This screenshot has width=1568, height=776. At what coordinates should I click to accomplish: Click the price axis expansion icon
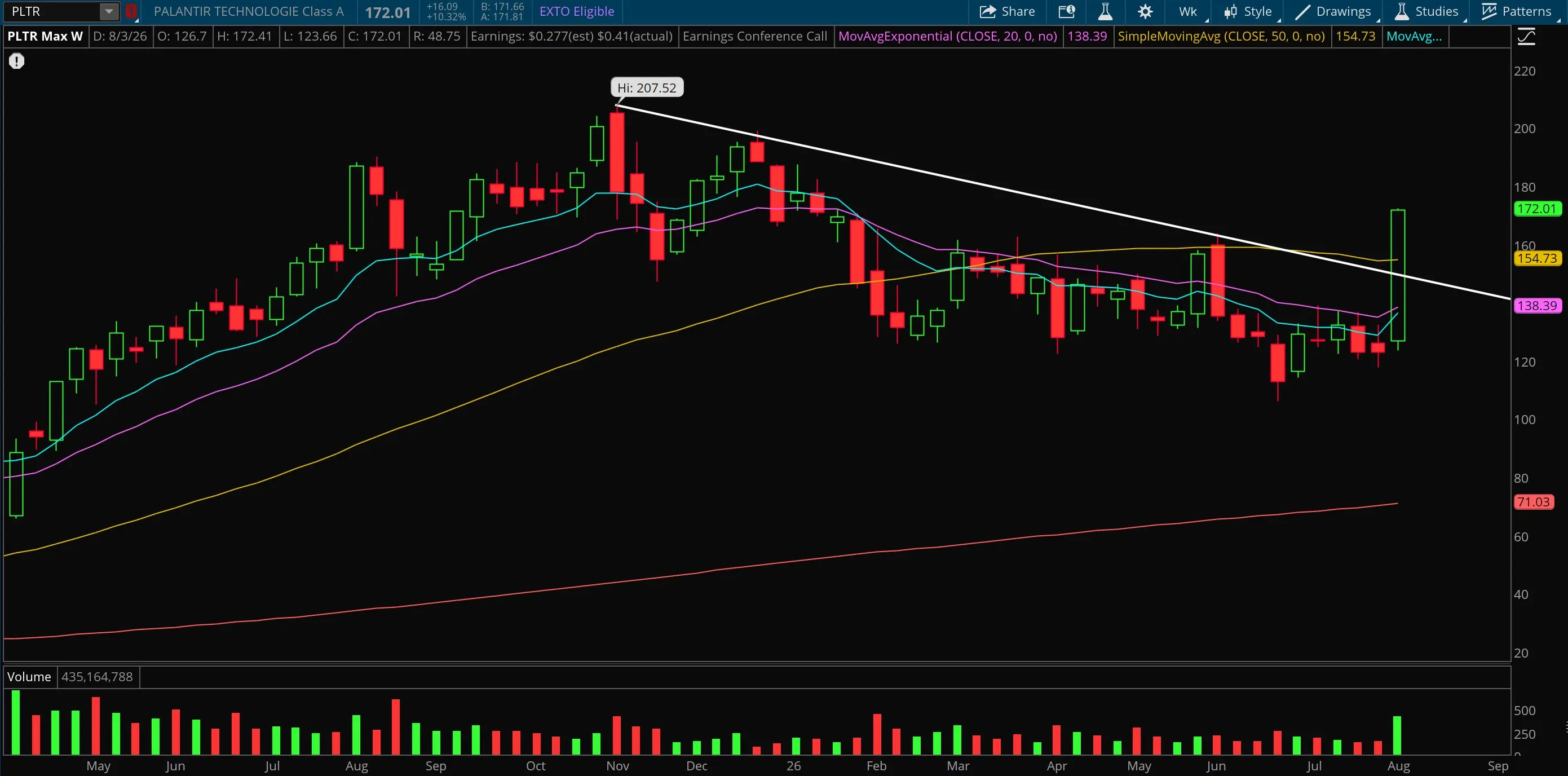click(1526, 37)
